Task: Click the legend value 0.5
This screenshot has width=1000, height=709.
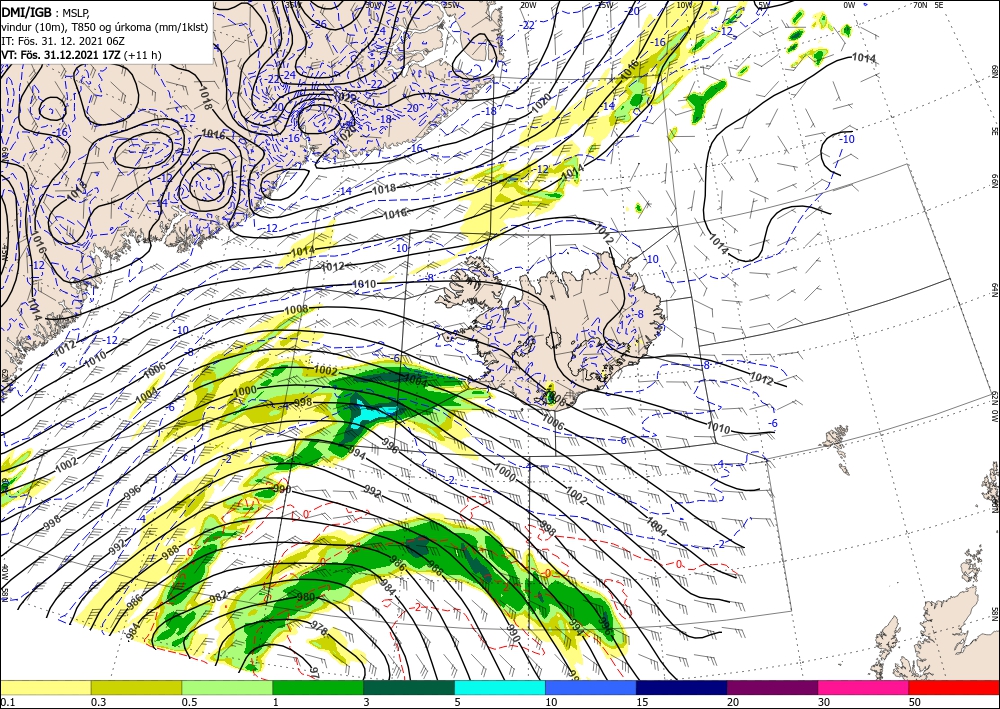Action: pos(189,702)
